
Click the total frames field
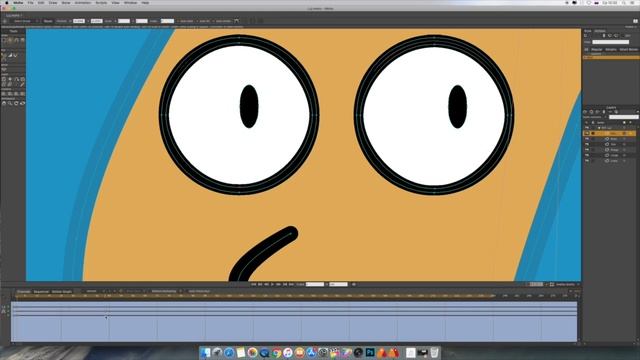(x=338, y=284)
